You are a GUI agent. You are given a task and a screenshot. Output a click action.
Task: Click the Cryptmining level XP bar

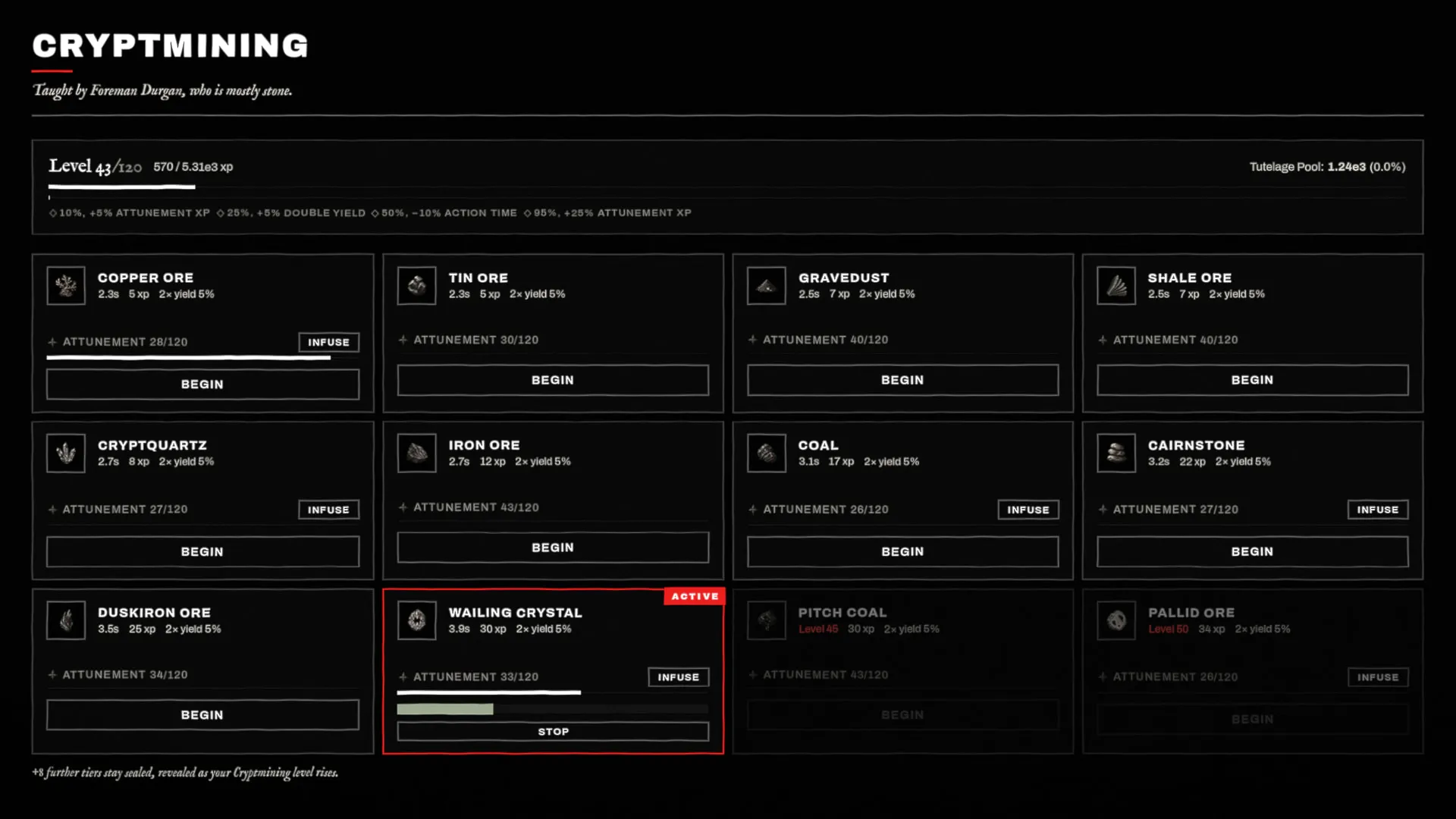pyautogui.click(x=726, y=187)
